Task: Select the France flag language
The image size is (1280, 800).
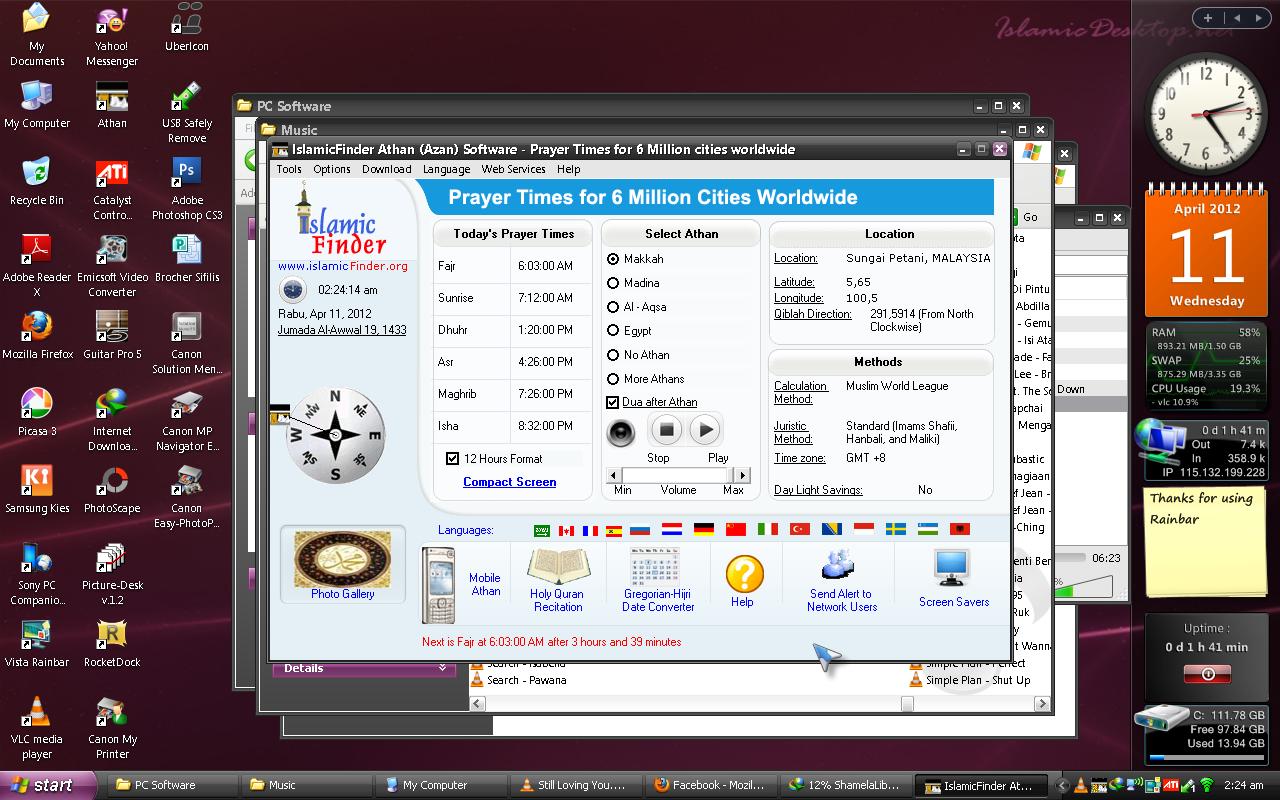Action: pyautogui.click(x=590, y=530)
